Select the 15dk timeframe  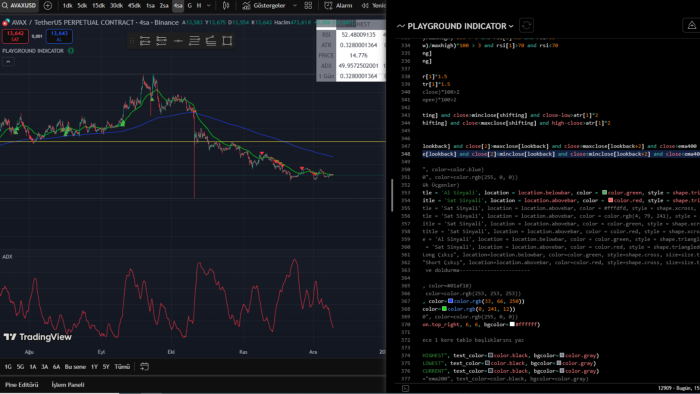pyautogui.click(x=98, y=6)
